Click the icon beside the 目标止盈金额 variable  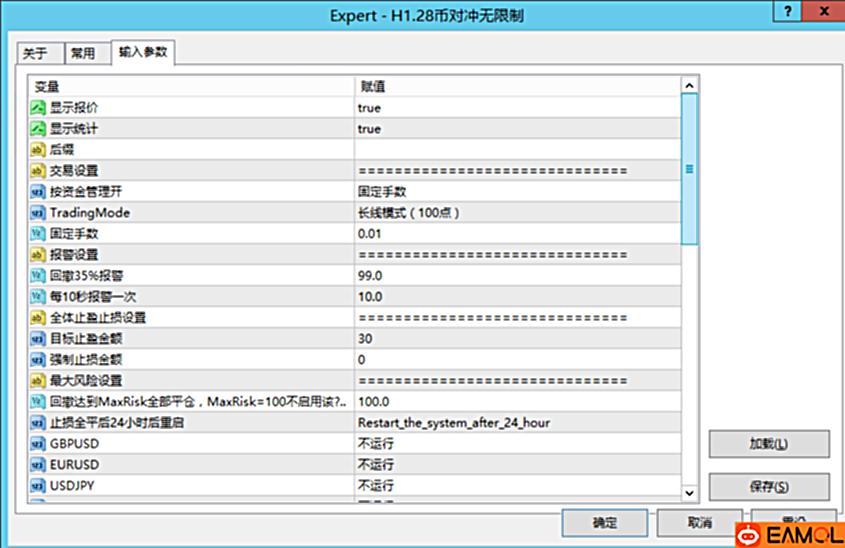point(37,339)
